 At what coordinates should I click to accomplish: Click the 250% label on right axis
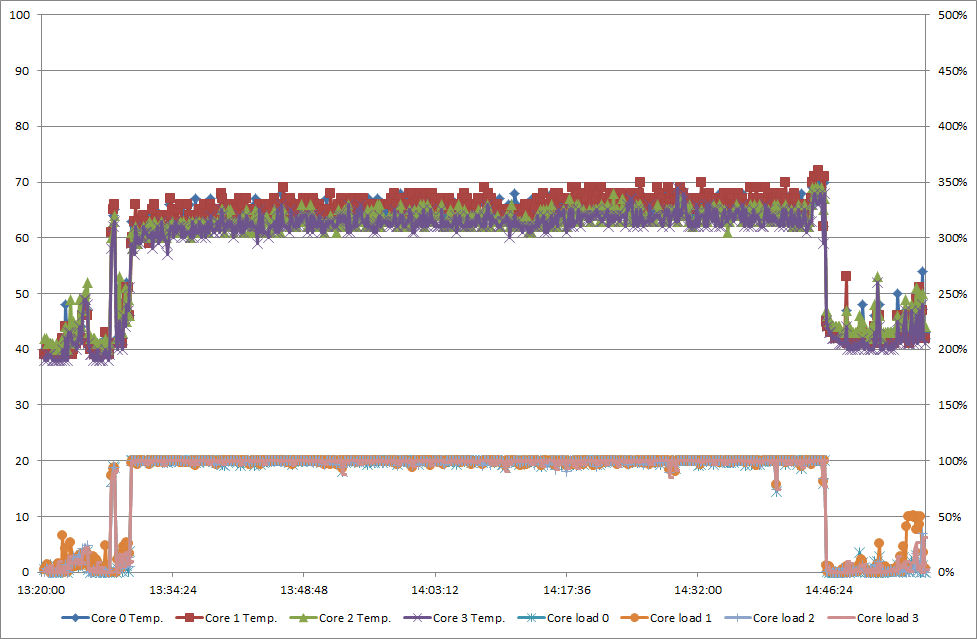(x=948, y=294)
